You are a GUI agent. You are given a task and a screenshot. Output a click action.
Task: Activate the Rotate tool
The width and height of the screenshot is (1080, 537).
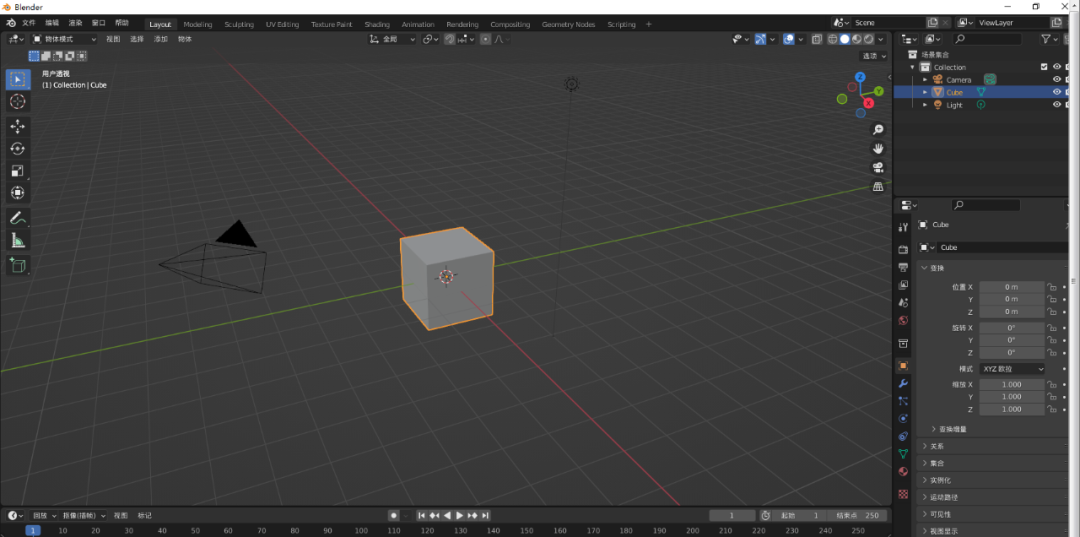point(18,148)
